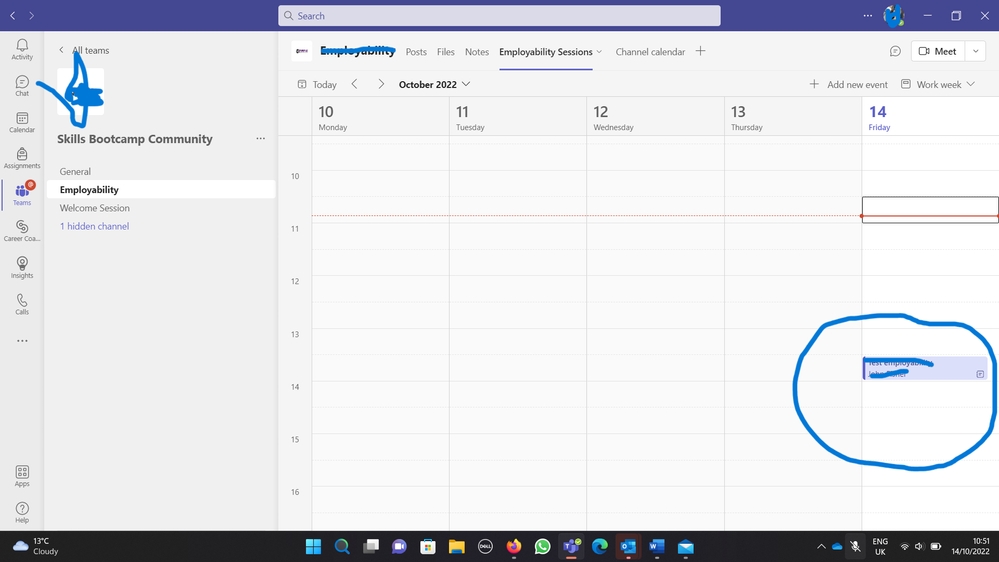Switch to the Posts tab
The height and width of the screenshot is (562, 999).
pyautogui.click(x=416, y=52)
